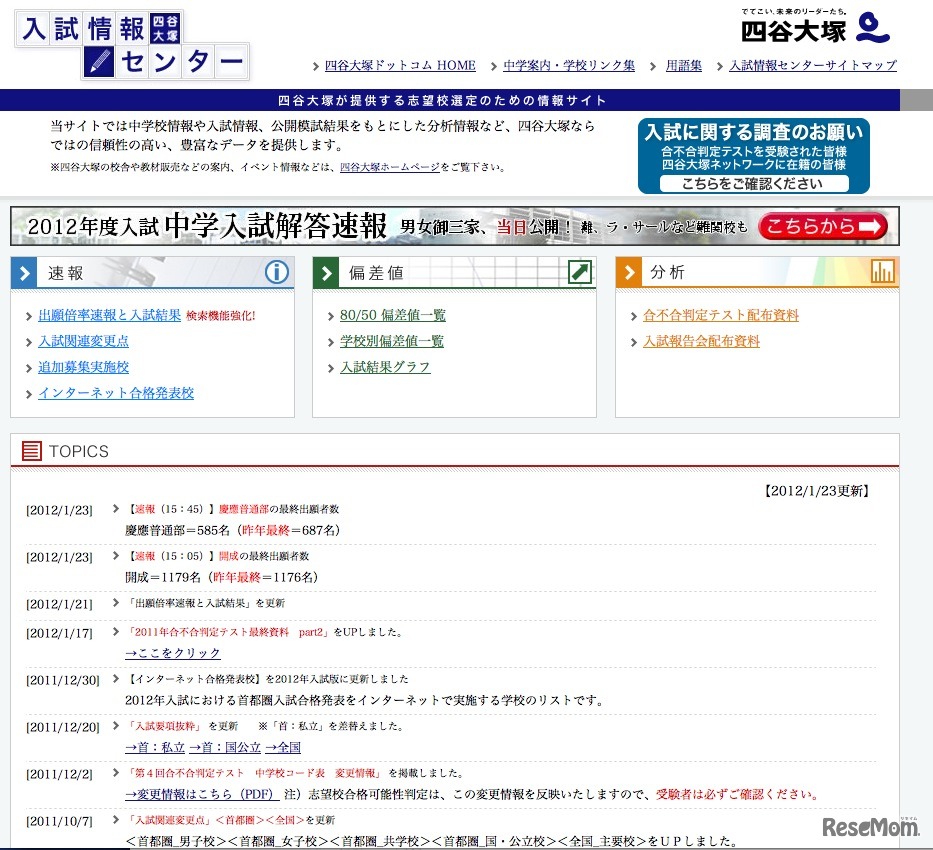Open 入試結果グラフ link
933x850 pixels.
[x=385, y=367]
